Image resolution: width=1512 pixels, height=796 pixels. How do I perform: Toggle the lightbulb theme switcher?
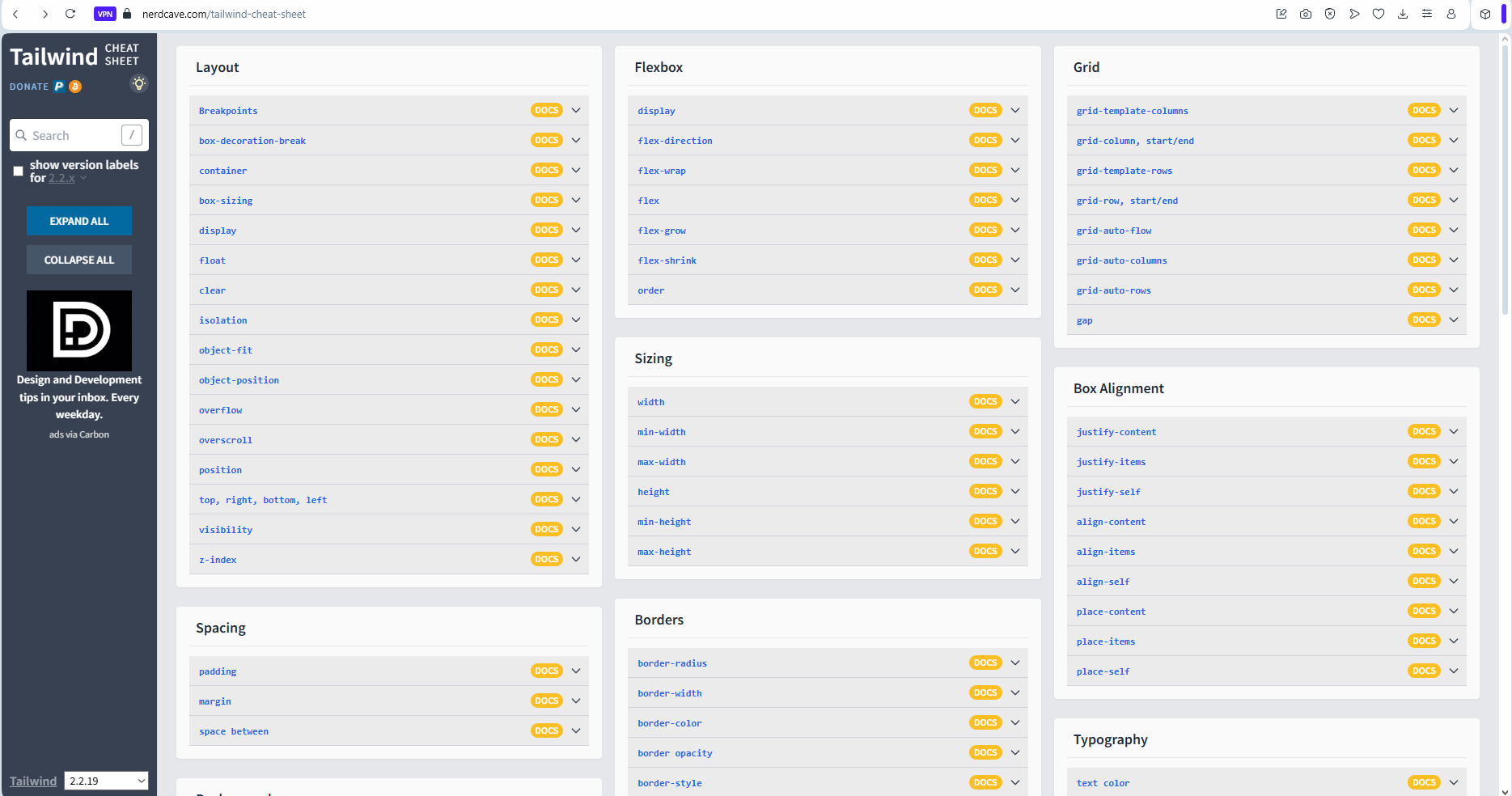(139, 84)
